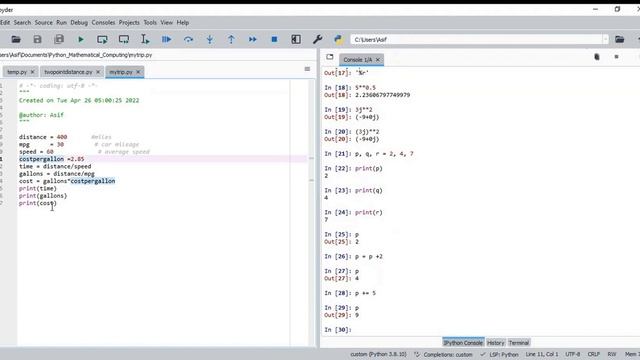
Task: Interrupt kernel stop icon in console pane
Action: tap(616, 57)
